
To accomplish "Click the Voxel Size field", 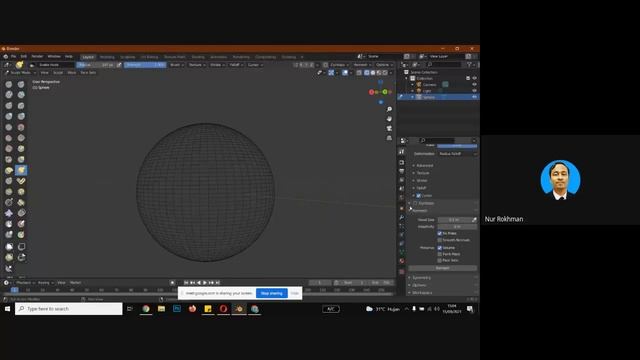I will click(x=453, y=220).
